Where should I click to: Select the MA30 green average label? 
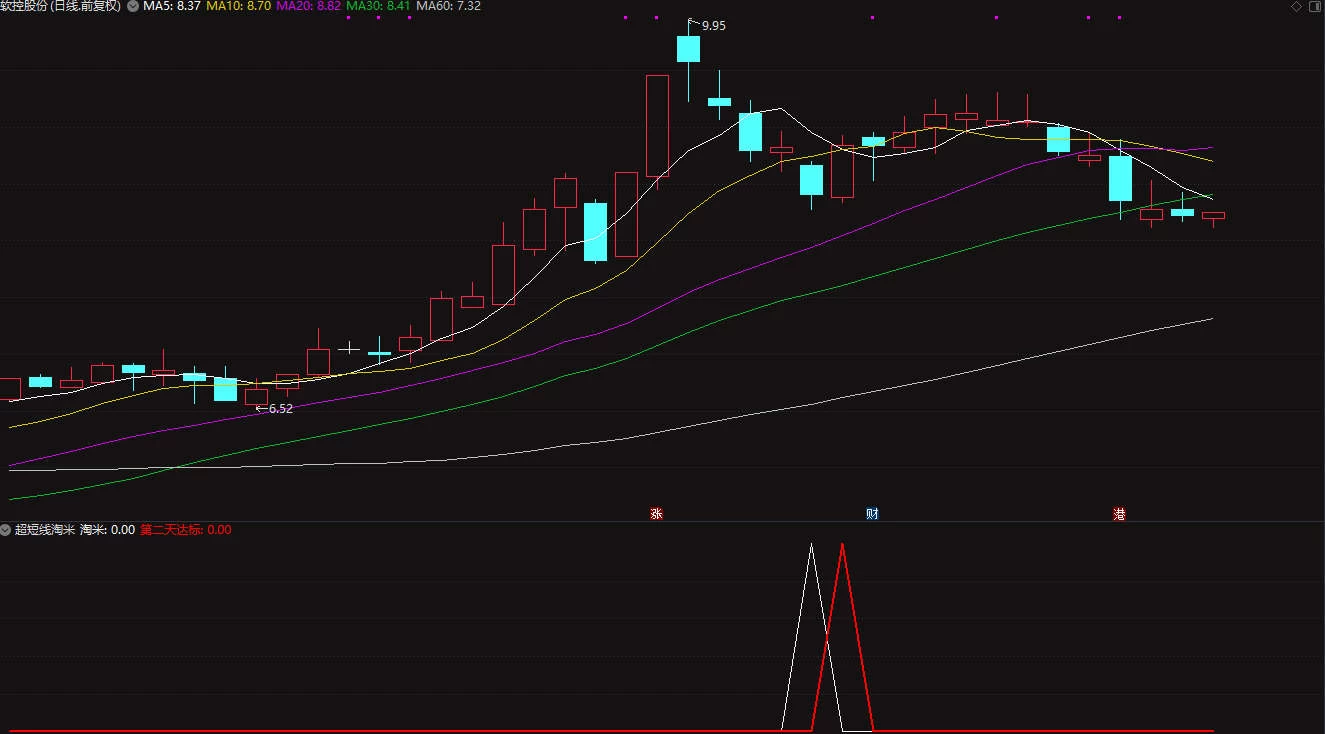pyautogui.click(x=378, y=6)
